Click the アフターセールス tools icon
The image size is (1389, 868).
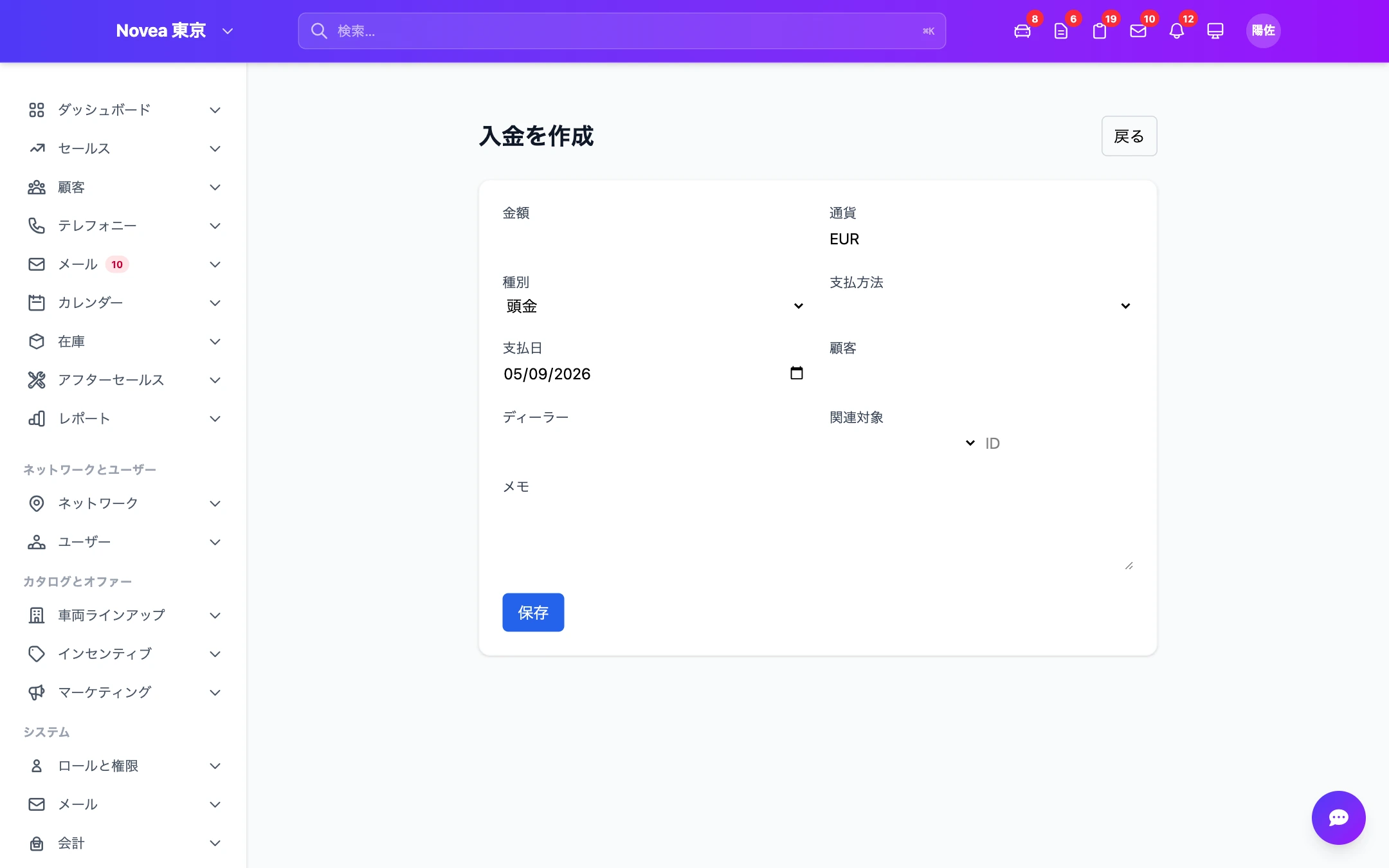pos(37,380)
